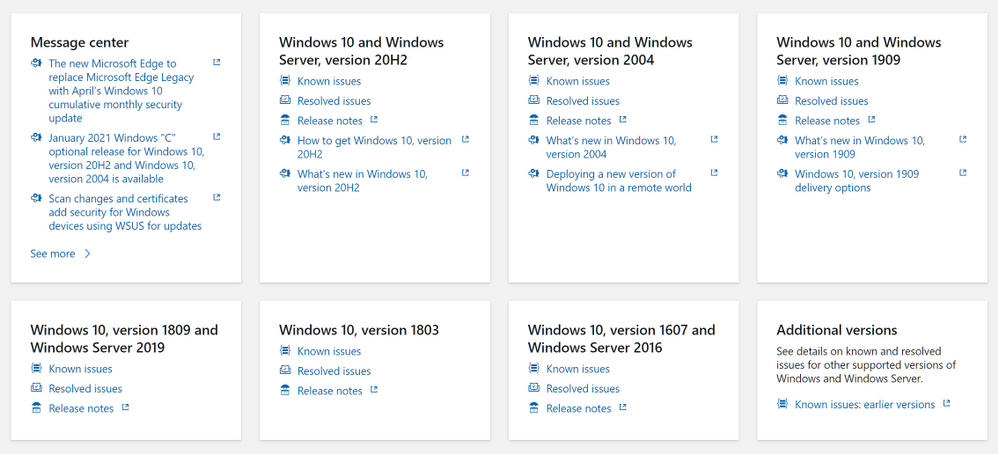Image resolution: width=998 pixels, height=454 pixels.
Task: Open What's new in Windows 10, version 20H2
Action: coord(362,181)
